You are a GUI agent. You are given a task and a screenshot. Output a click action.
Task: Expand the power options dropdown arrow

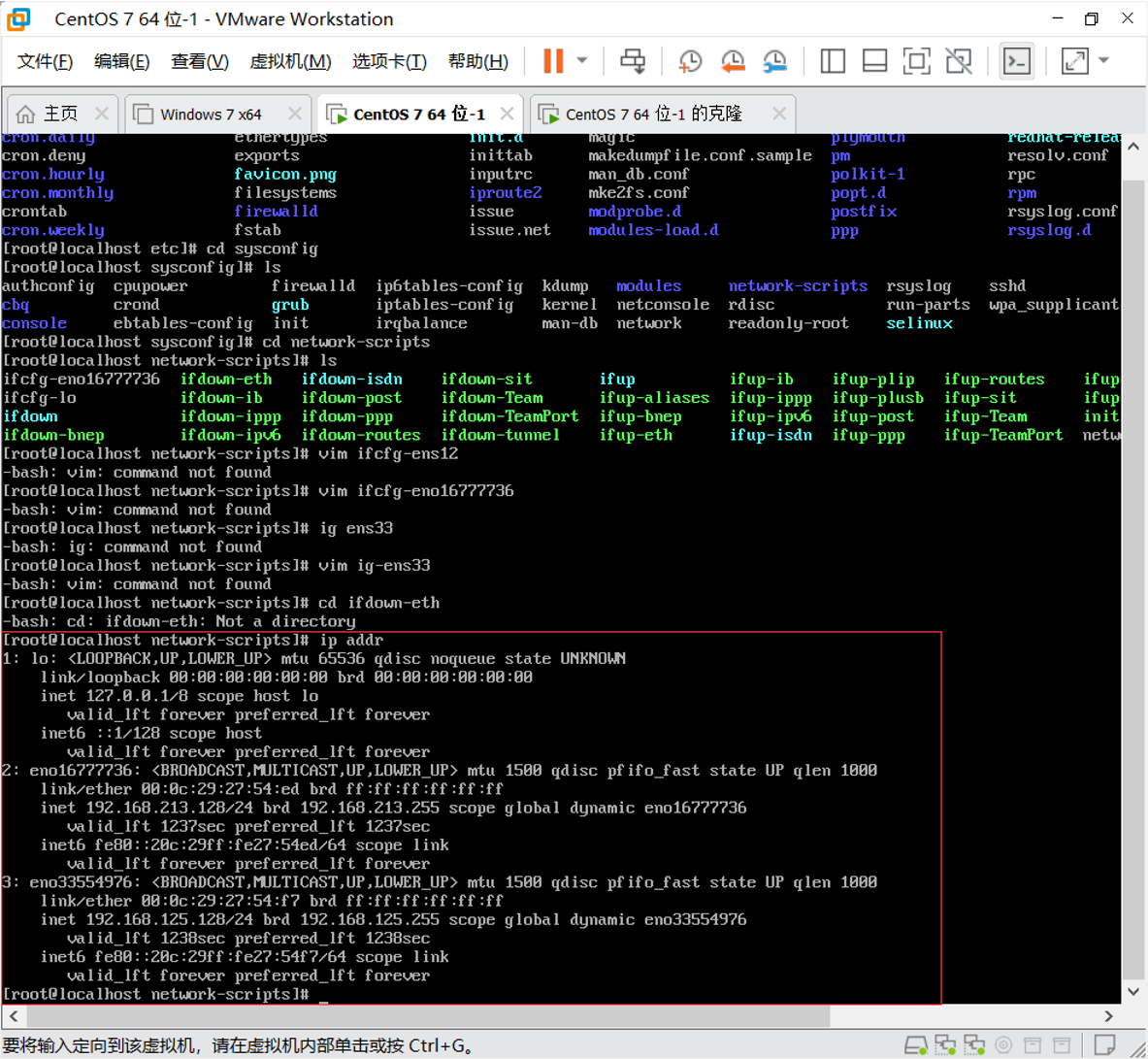[582, 61]
